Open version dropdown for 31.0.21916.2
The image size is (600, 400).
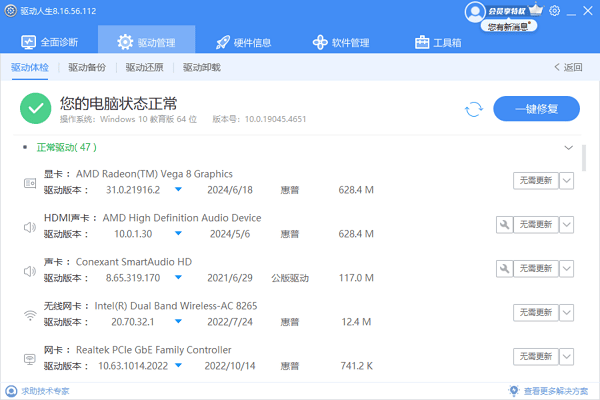point(178,189)
